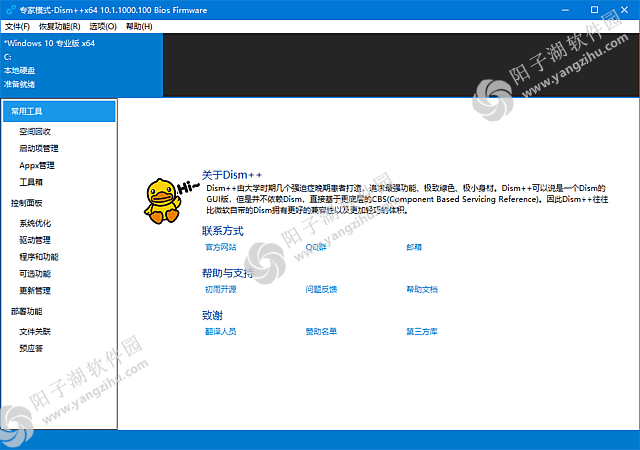Open 预应答 in the sidebar
This screenshot has height=450, width=640.
click(x=31, y=348)
